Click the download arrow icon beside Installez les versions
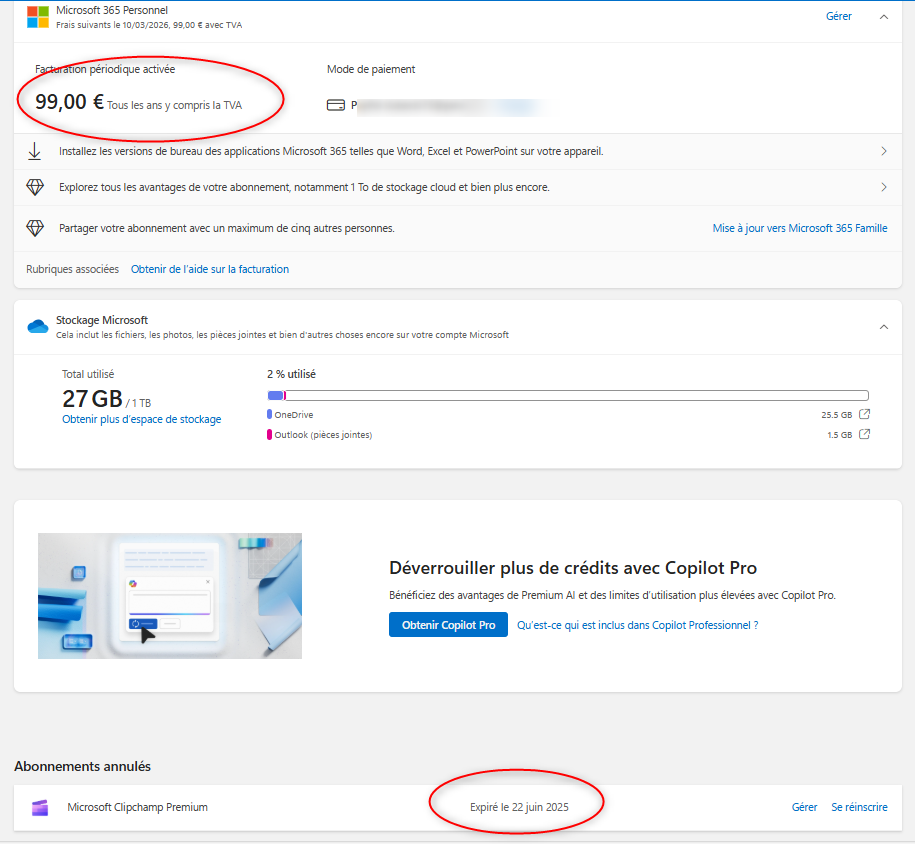The height and width of the screenshot is (844, 915). point(34,151)
